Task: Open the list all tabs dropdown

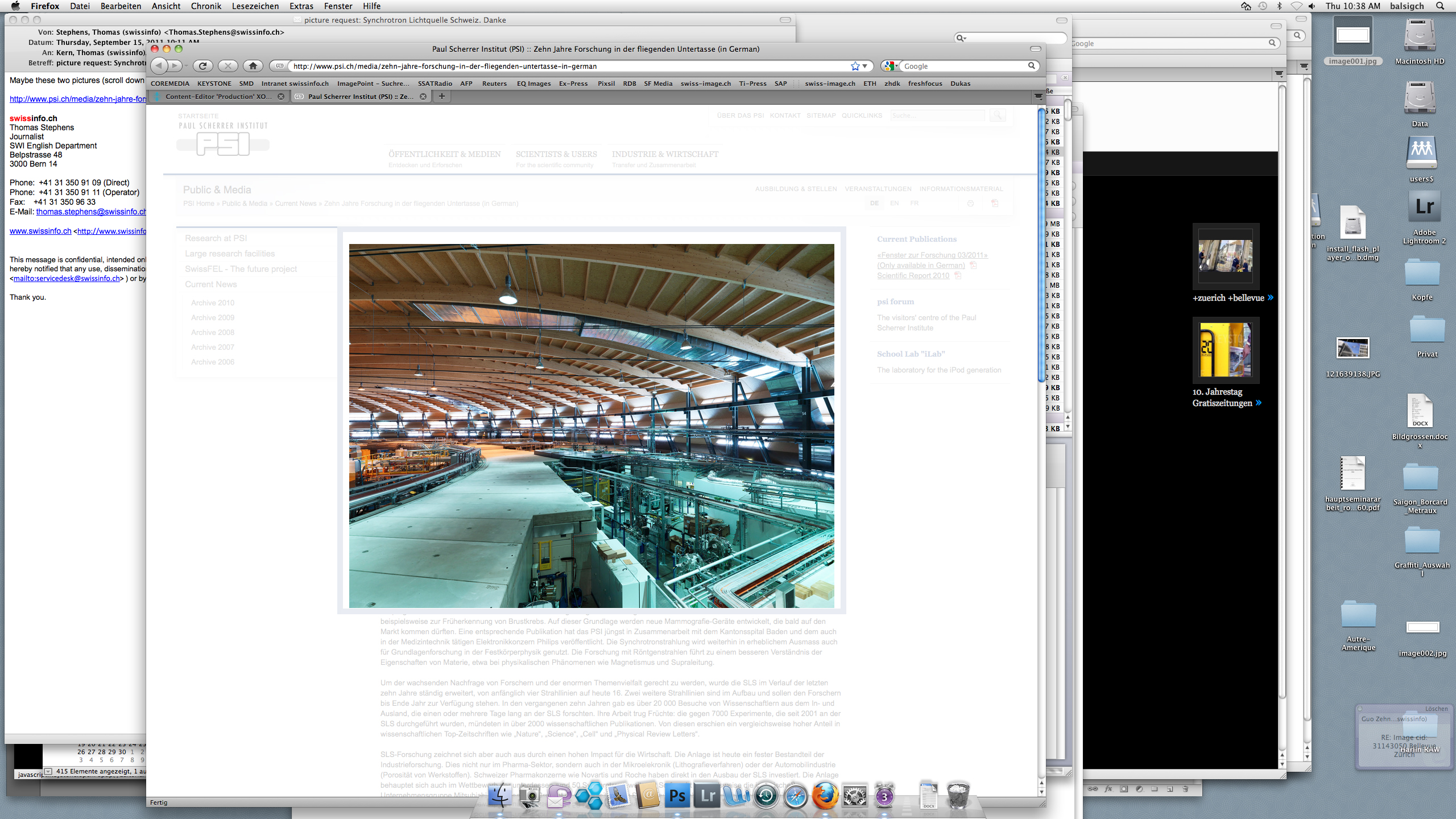Action: click(1039, 97)
